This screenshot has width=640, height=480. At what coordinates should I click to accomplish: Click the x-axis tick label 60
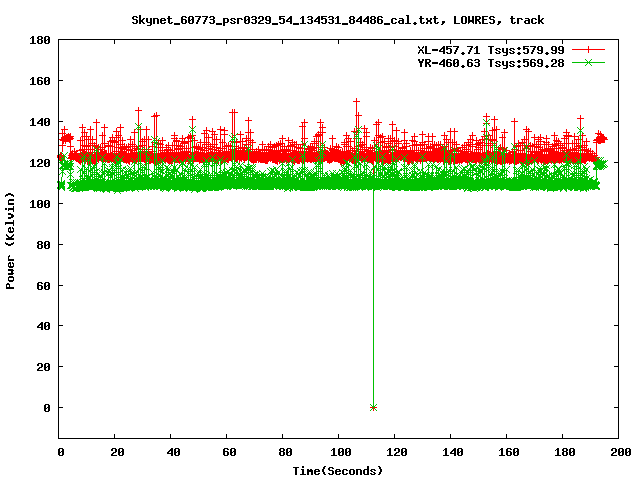tap(229, 452)
